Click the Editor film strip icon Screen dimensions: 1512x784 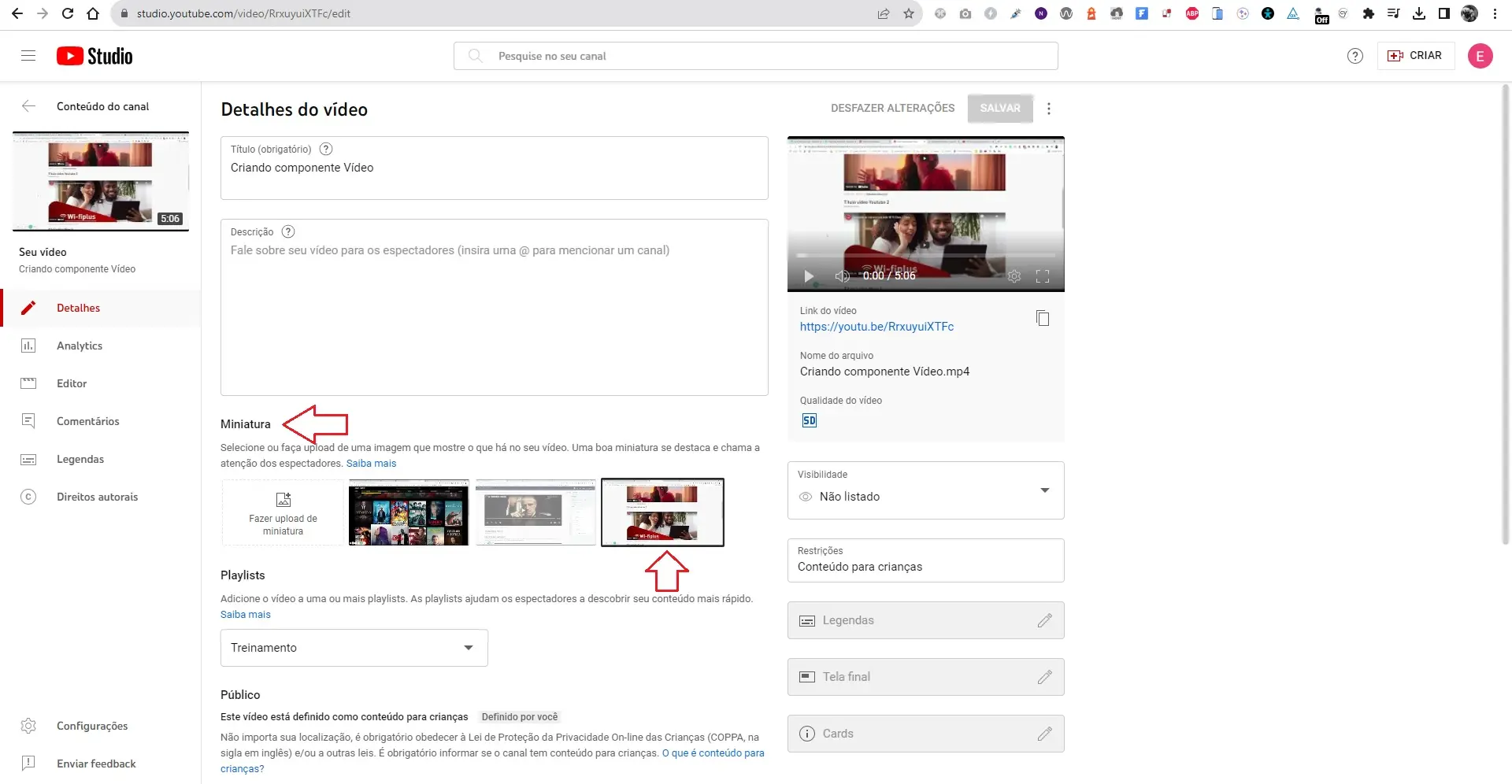(28, 383)
